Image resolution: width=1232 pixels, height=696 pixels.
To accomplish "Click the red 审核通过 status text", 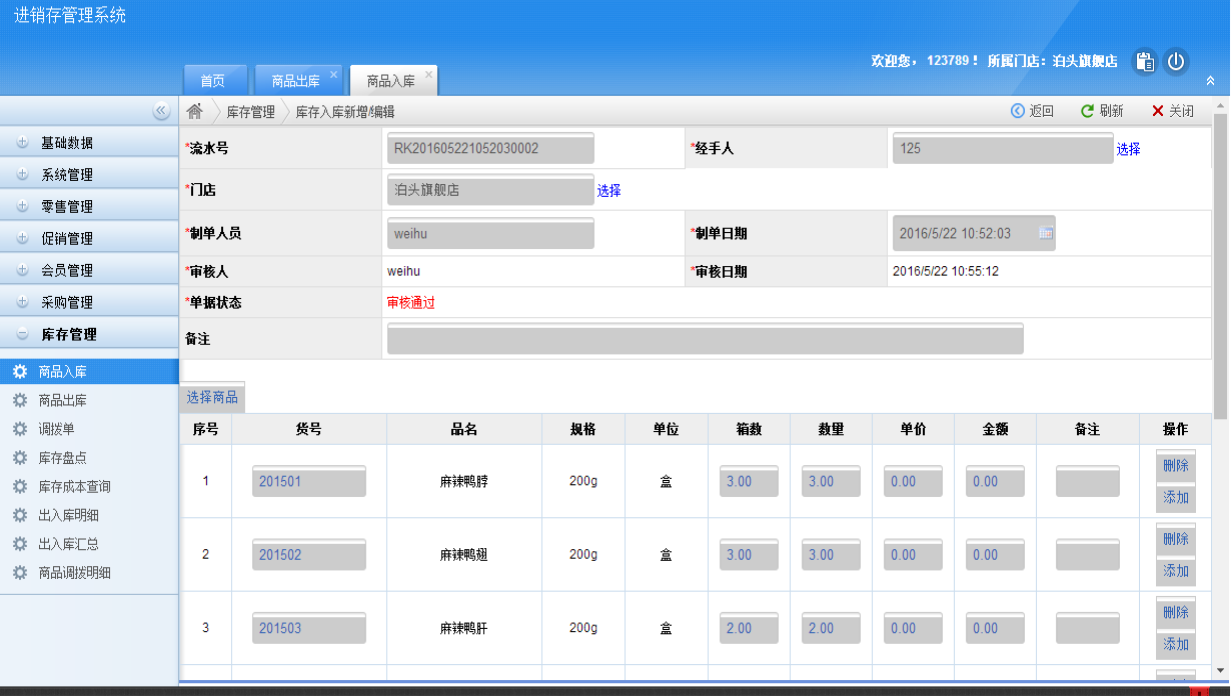I will coord(411,303).
